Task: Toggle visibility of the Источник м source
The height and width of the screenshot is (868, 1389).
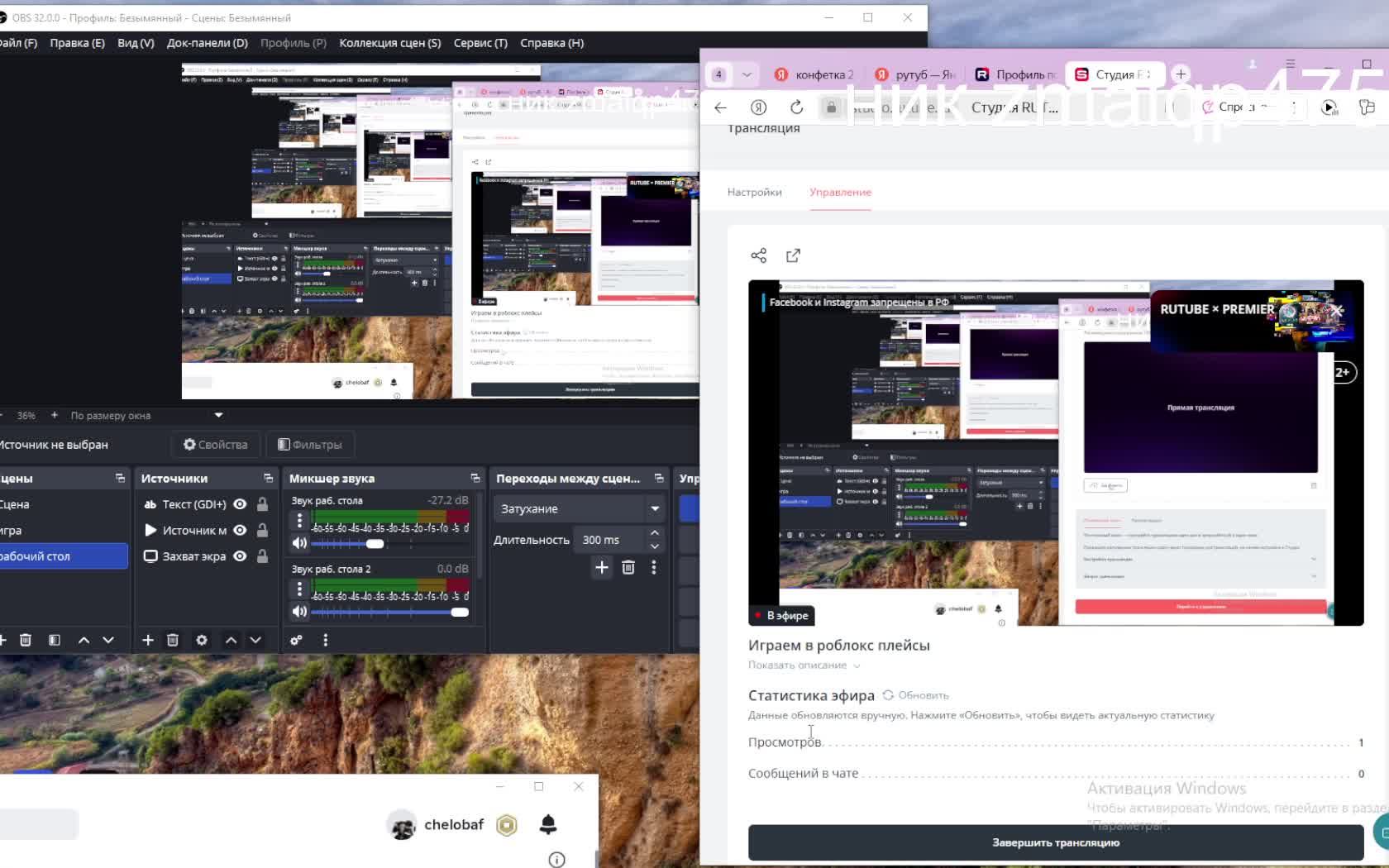Action: [240, 530]
